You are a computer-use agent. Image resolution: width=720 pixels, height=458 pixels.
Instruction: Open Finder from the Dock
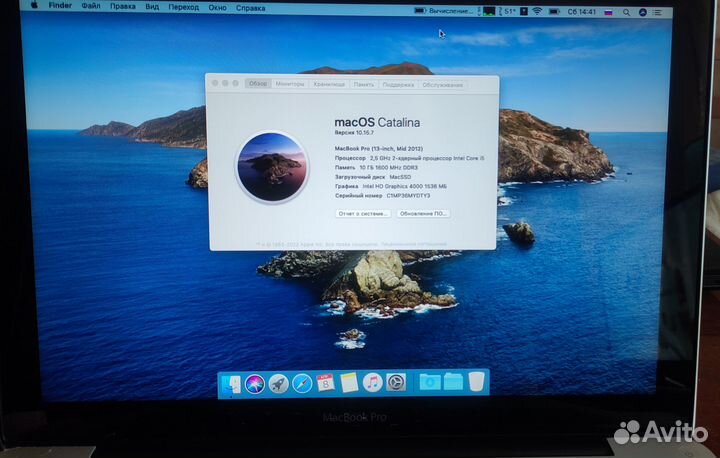tap(231, 384)
